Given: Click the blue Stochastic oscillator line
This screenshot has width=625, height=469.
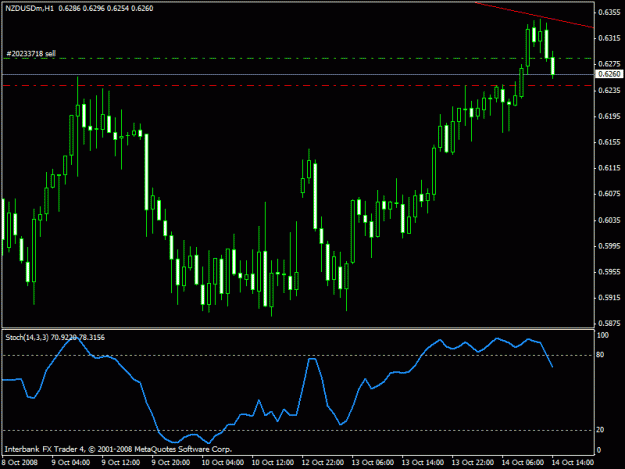Looking at the screenshot, I should (277, 391).
